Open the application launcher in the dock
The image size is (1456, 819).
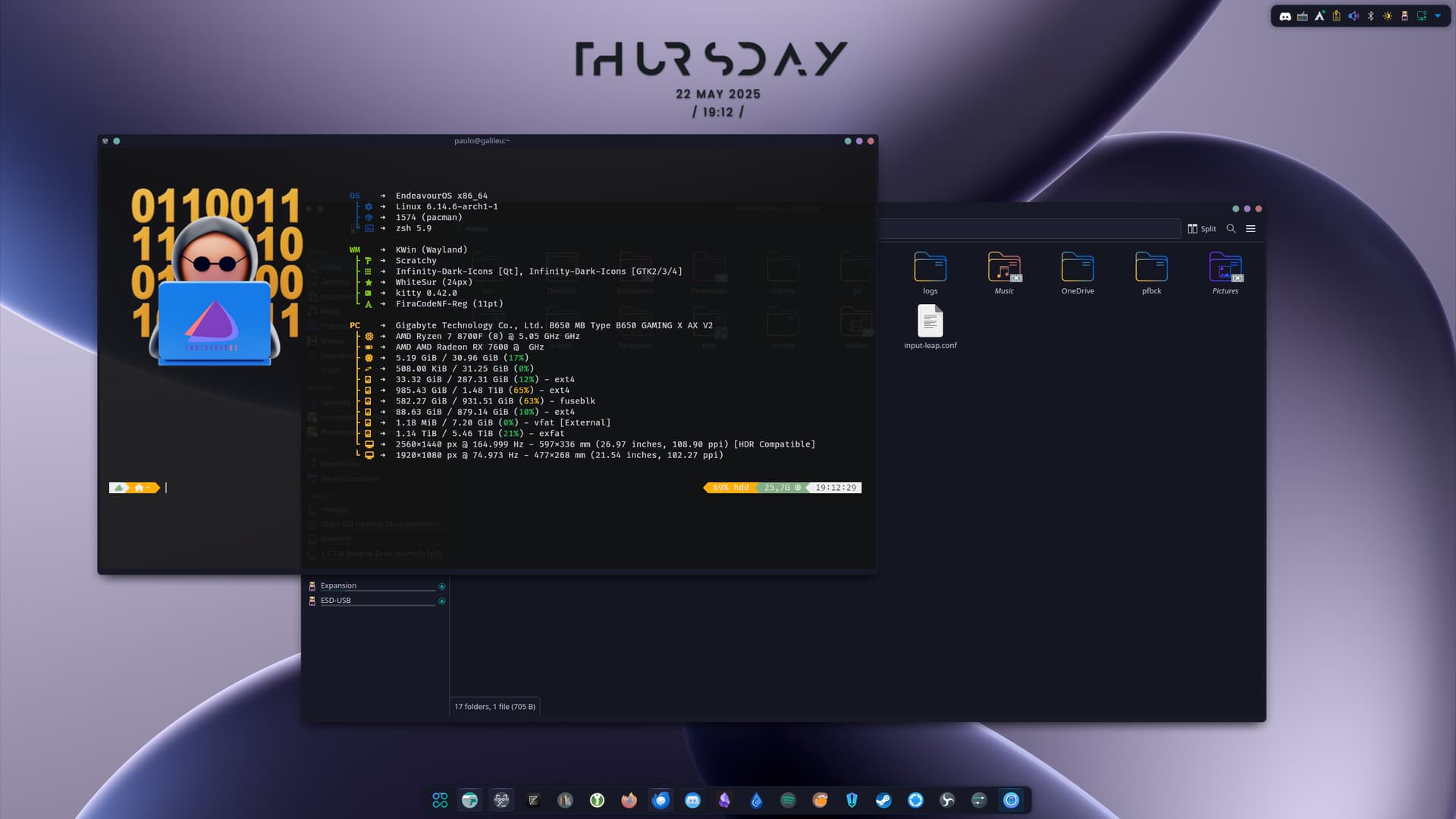(x=440, y=800)
